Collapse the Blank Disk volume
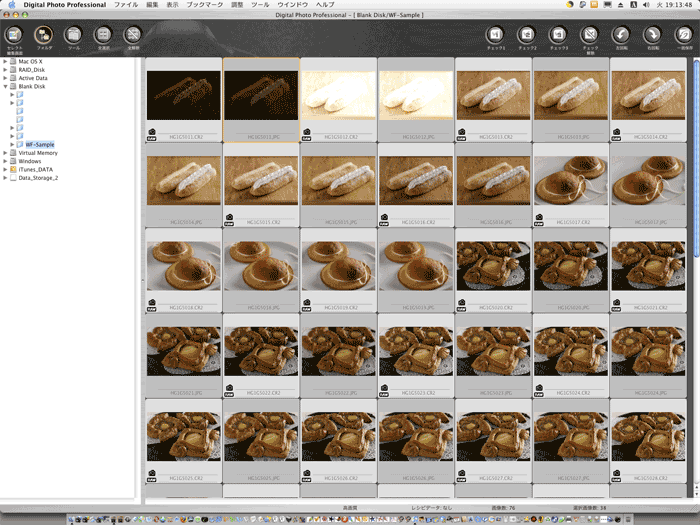Image resolution: width=700 pixels, height=525 pixels. tap(5, 86)
